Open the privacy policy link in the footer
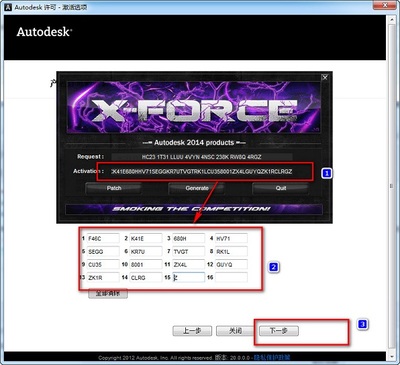The width and height of the screenshot is (400, 365). click(x=272, y=357)
